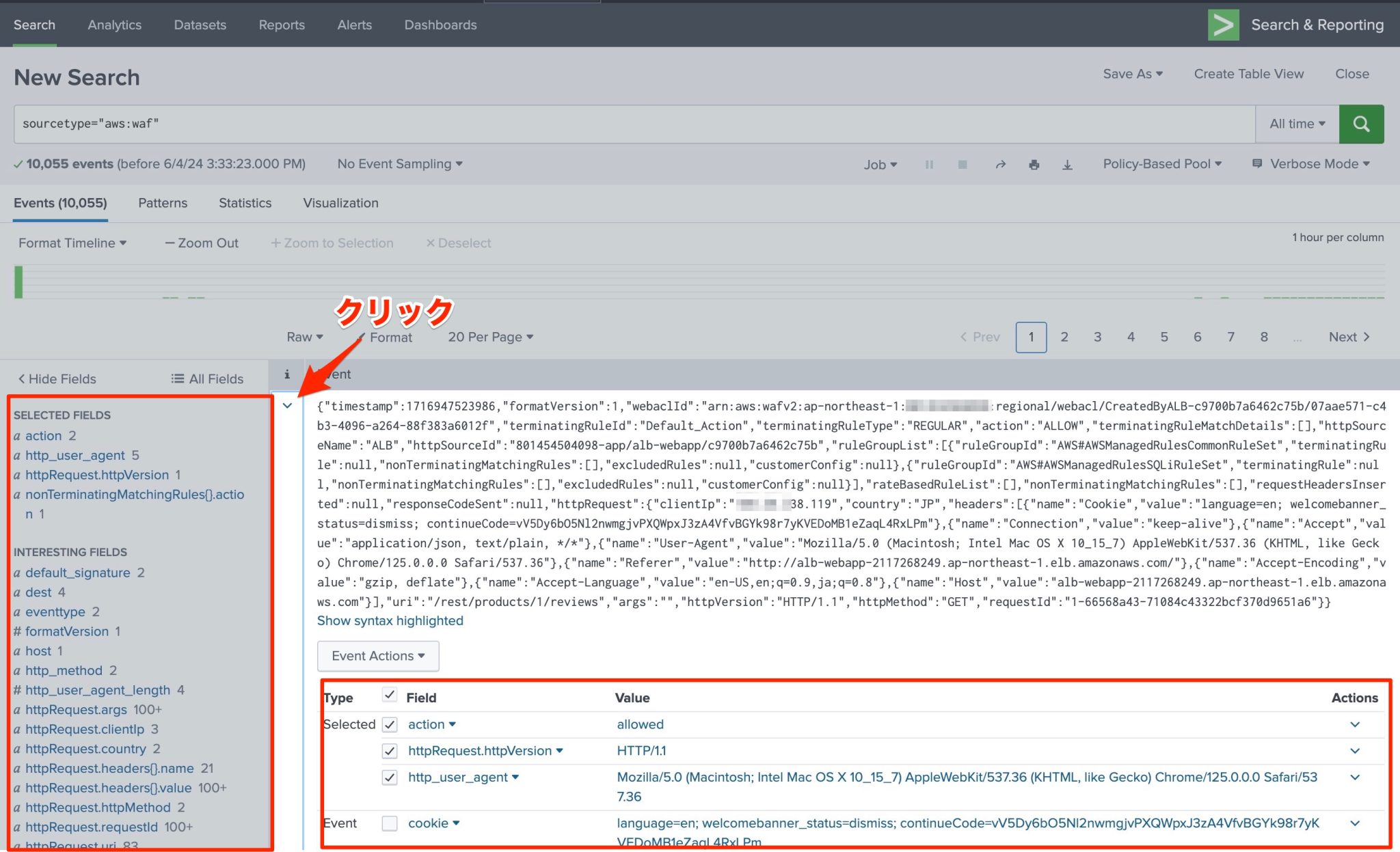Stop the search job
Viewport: 1400px width, 852px height.
tap(962, 164)
